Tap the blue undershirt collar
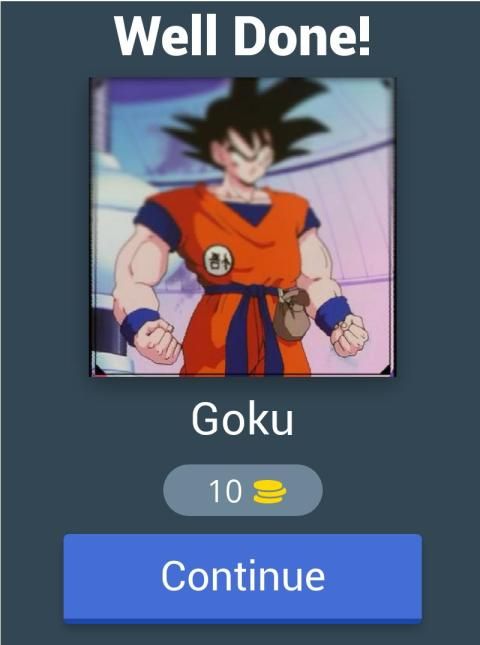Image resolution: width=480 pixels, height=645 pixels. [249, 212]
